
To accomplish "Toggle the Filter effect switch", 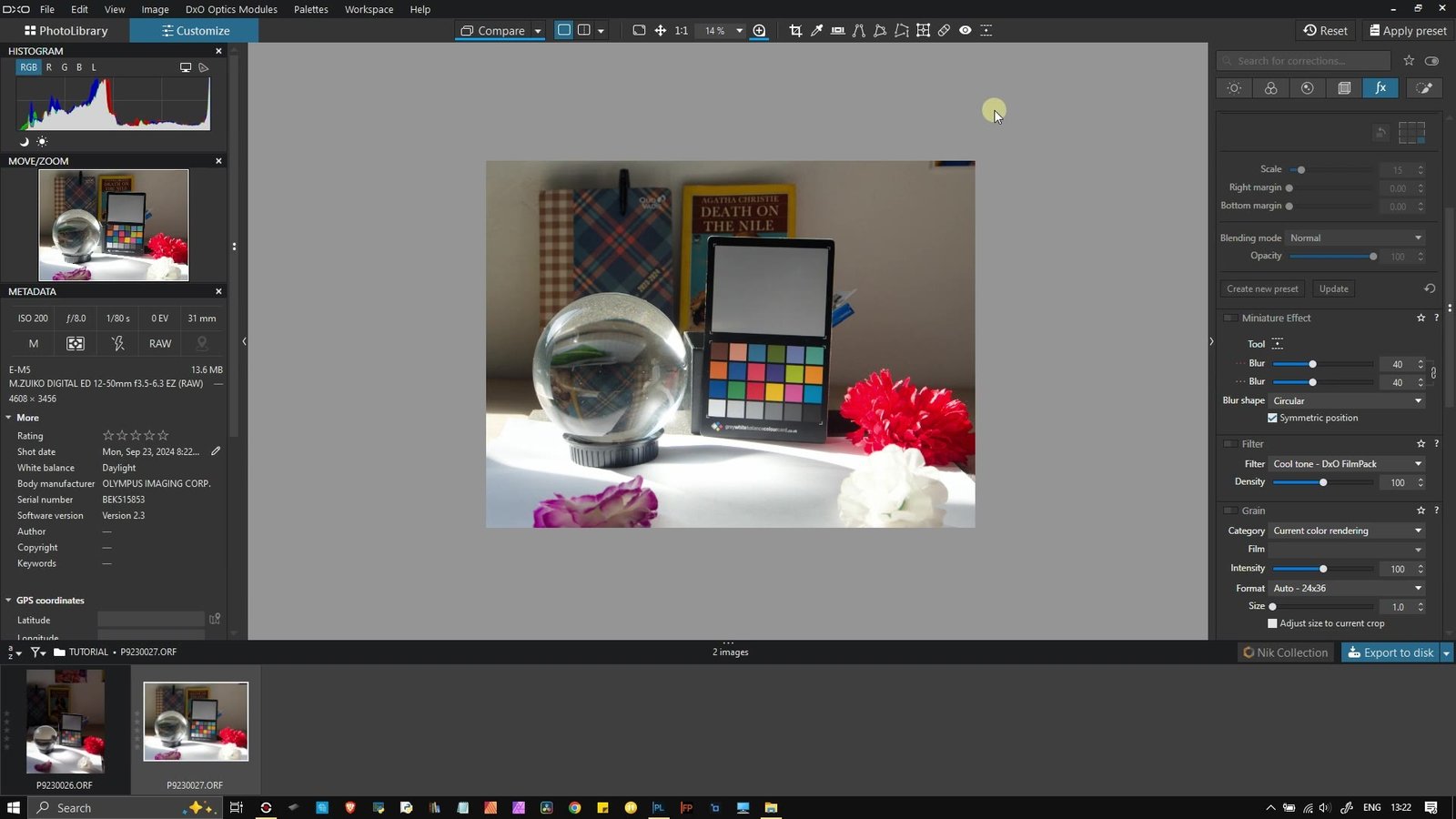I will click(x=1229, y=444).
